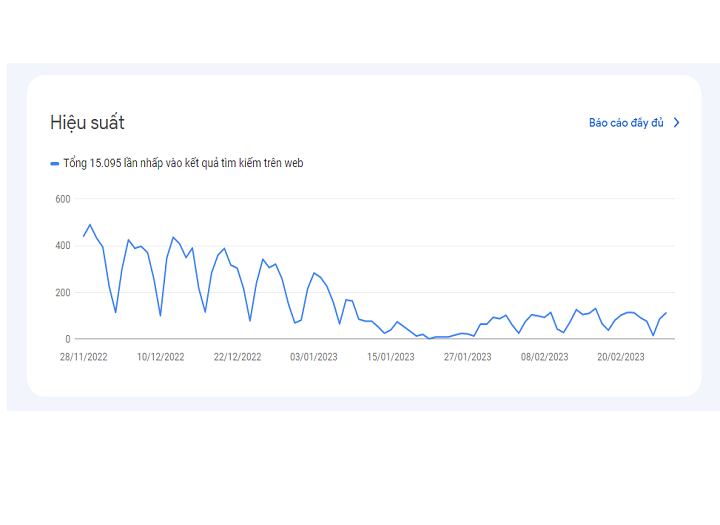The image size is (720, 525).
Task: Click the 03/01/2023 date axis label
Action: pyautogui.click(x=314, y=356)
